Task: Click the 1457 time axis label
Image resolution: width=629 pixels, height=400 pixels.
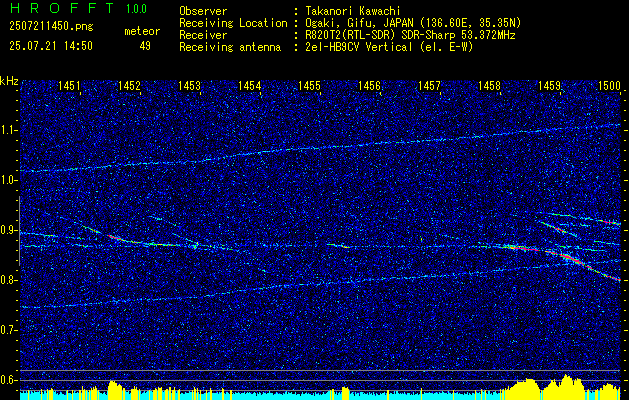Action: coord(429,85)
